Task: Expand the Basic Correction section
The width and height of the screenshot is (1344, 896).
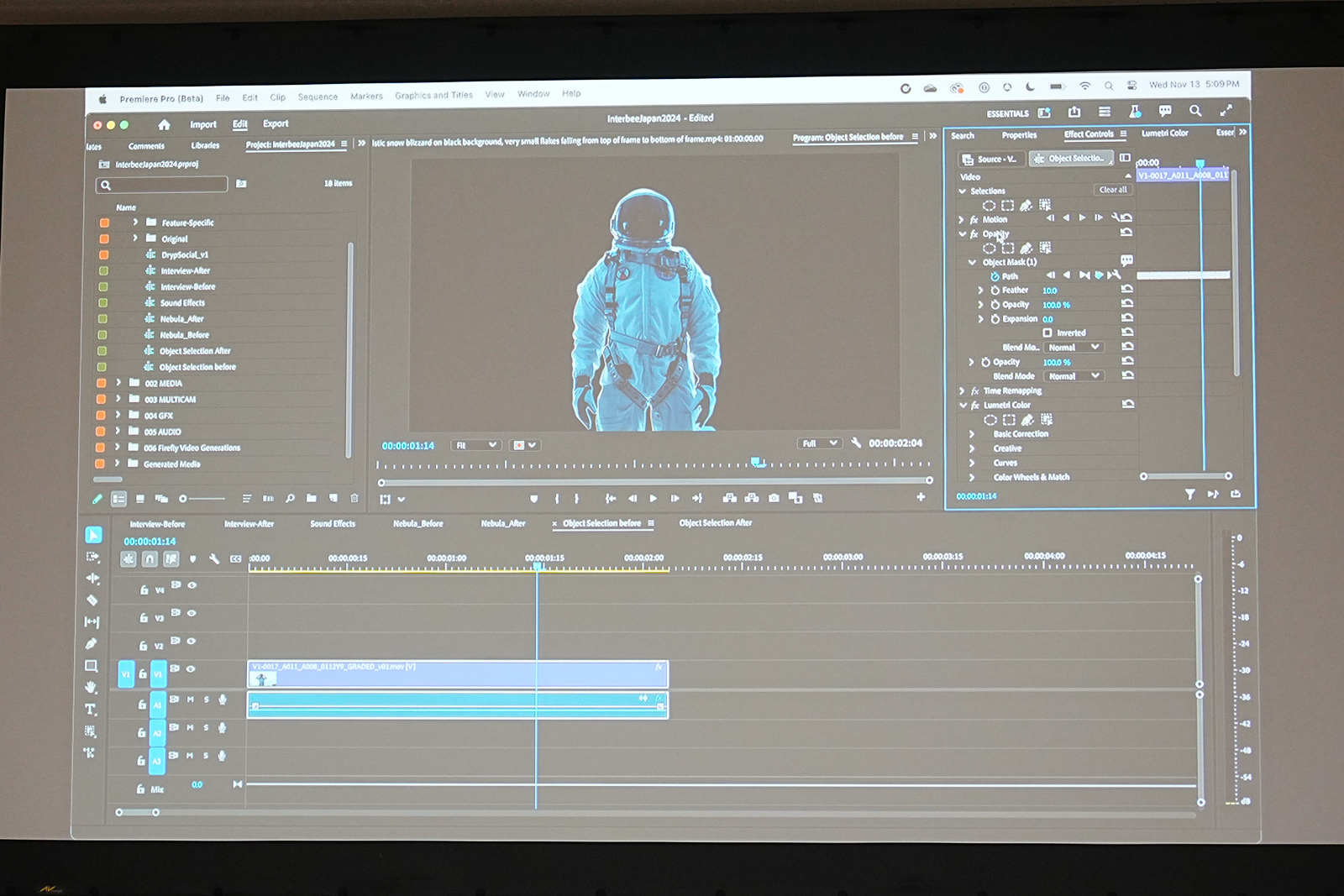Action: pyautogui.click(x=972, y=434)
